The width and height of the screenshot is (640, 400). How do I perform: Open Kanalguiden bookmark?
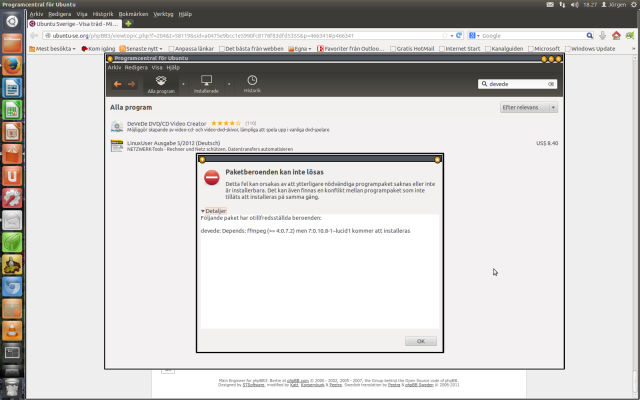tap(504, 49)
